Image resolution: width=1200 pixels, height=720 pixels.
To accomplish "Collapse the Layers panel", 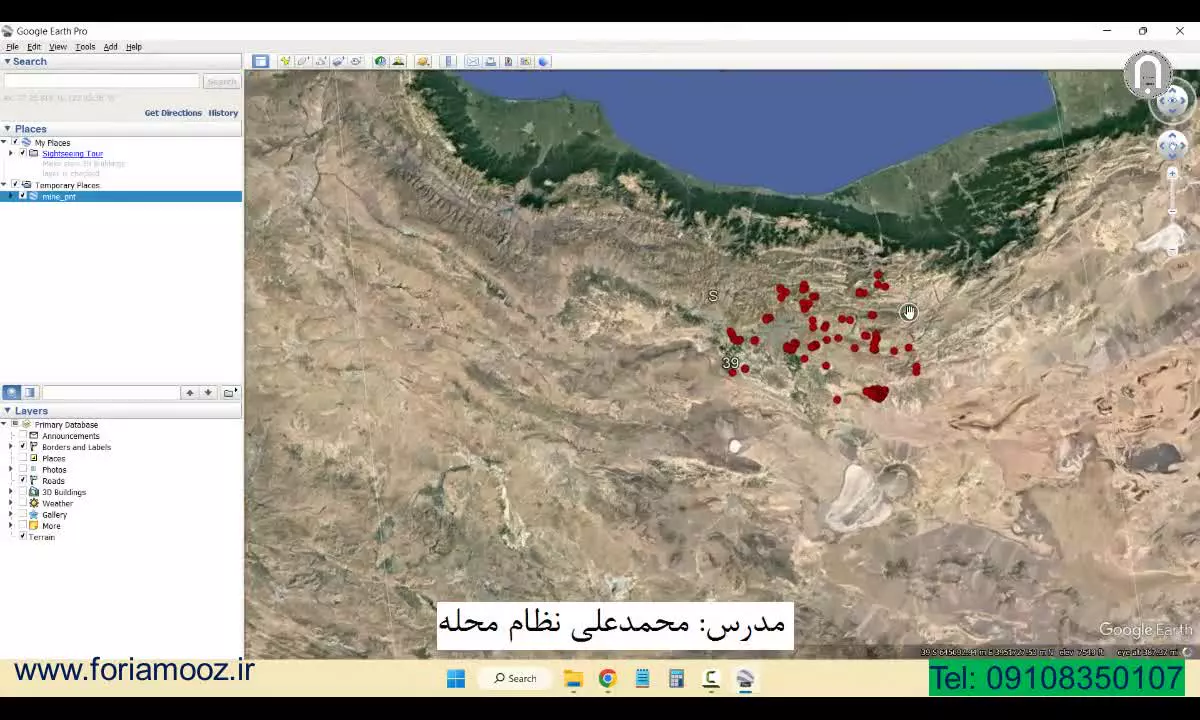I will click(x=8, y=410).
